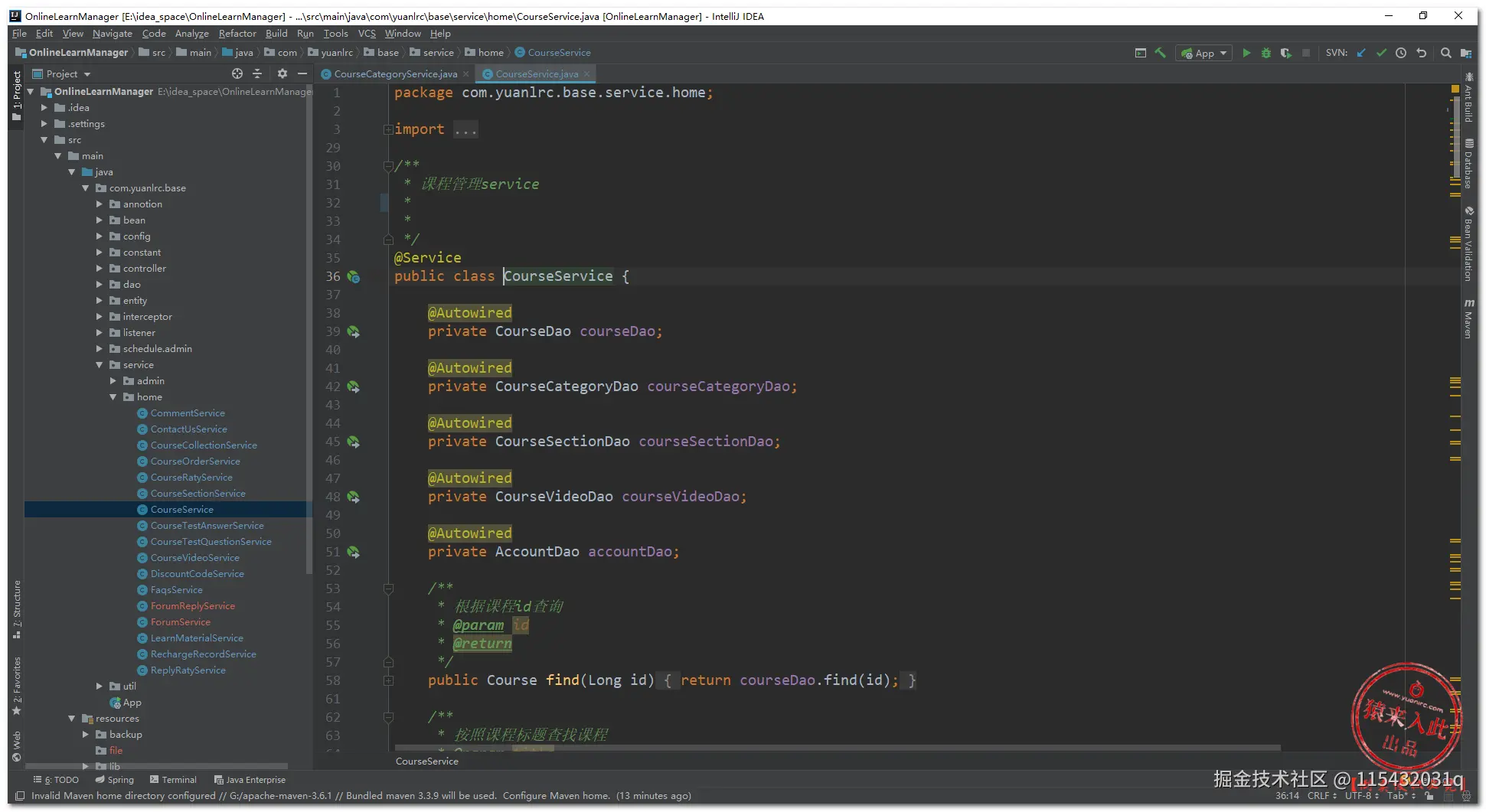
Task: Collapse the home folder in project tree
Action: (113, 397)
